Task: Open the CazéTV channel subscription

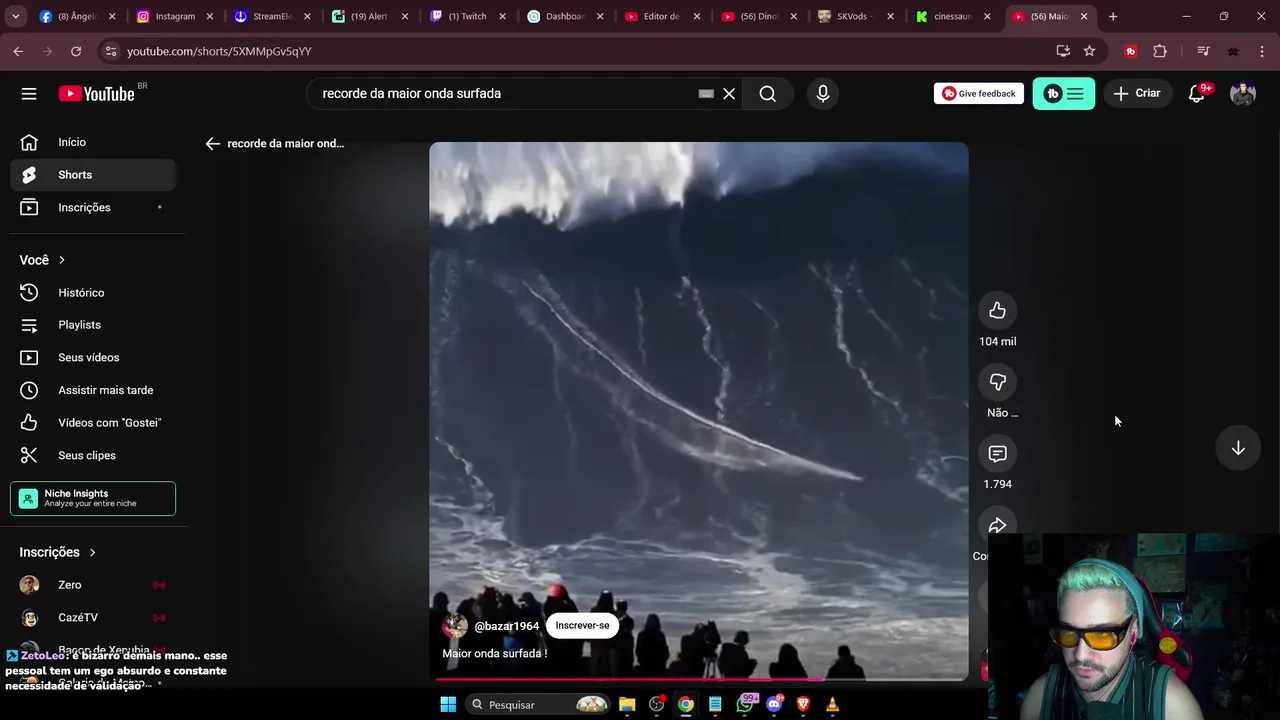Action: click(93, 618)
